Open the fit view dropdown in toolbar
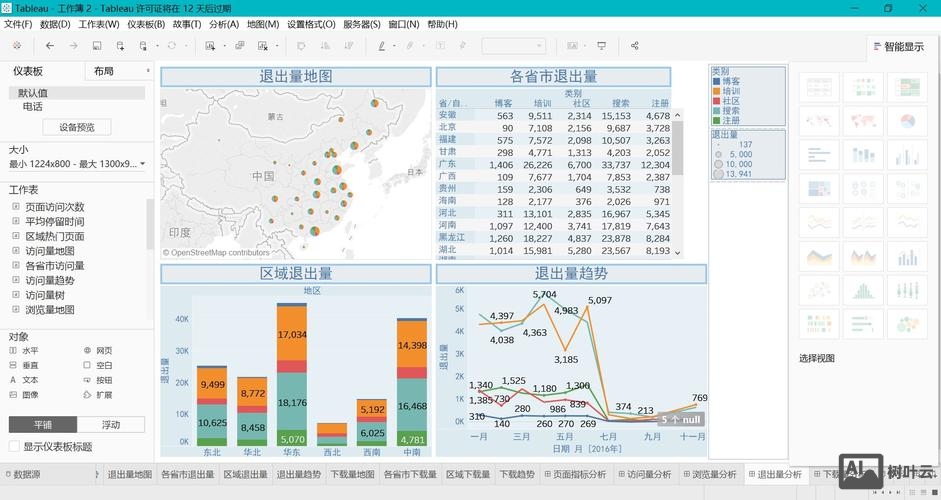The height and width of the screenshot is (500, 941). pyautogui.click(x=514, y=46)
